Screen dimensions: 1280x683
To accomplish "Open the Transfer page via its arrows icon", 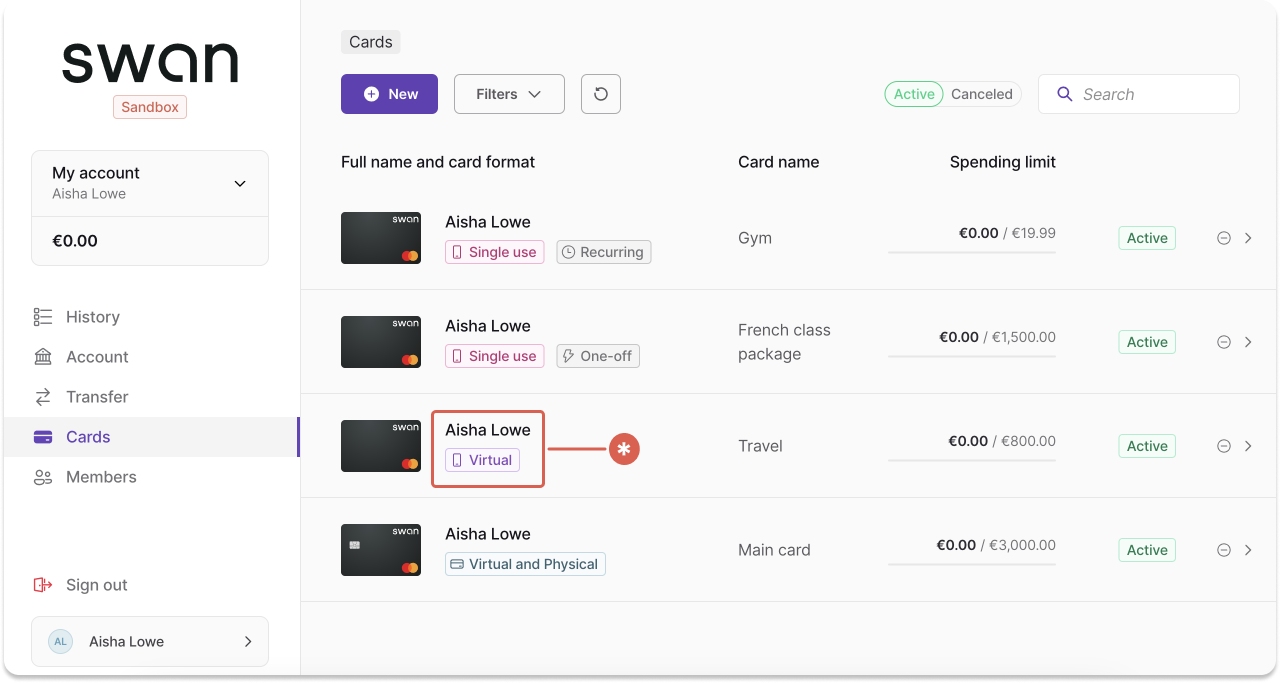I will click(x=42, y=397).
